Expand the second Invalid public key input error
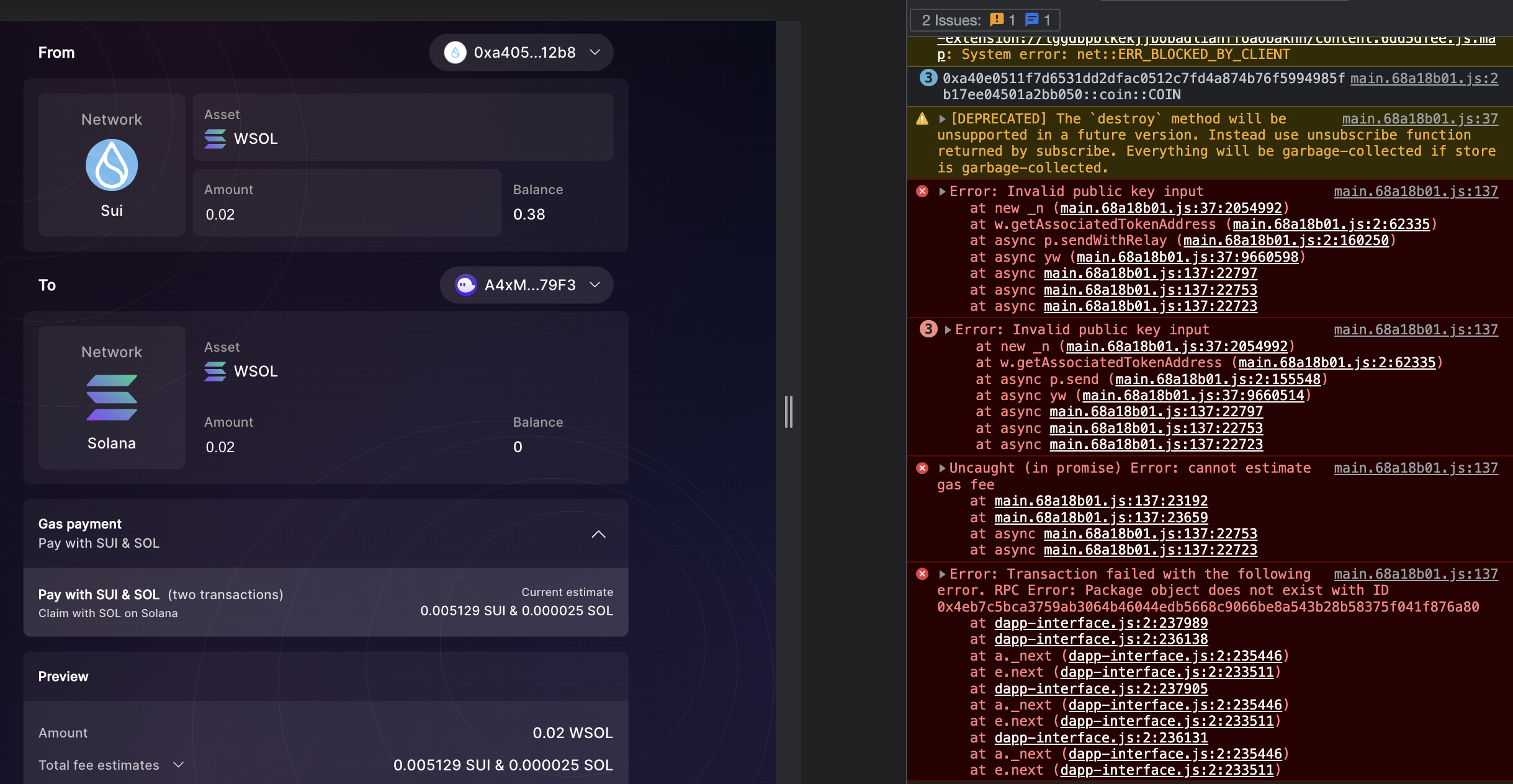The width and height of the screenshot is (1513, 784). pyautogui.click(x=948, y=330)
